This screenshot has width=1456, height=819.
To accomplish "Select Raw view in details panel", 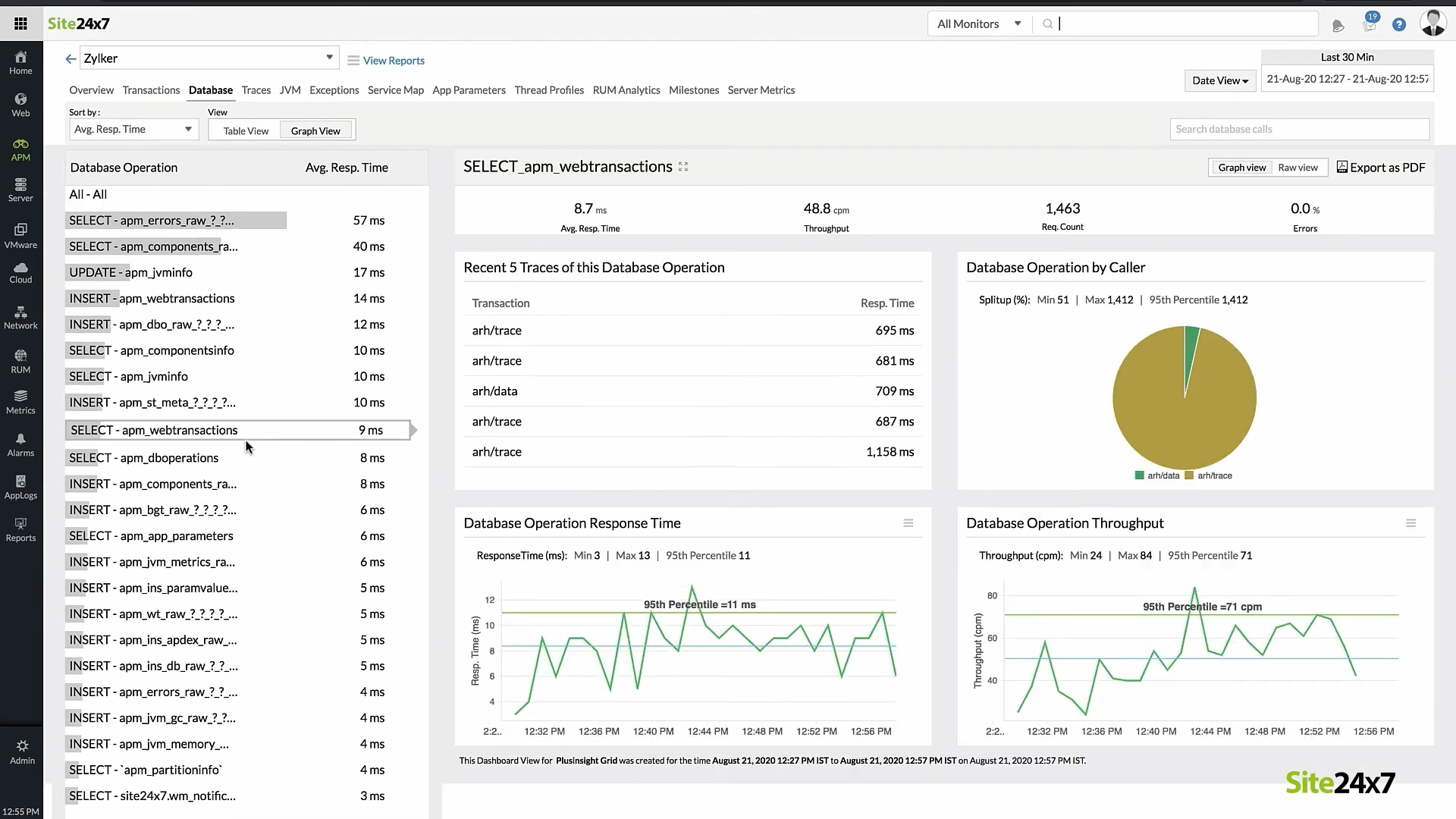I will tap(1298, 168).
